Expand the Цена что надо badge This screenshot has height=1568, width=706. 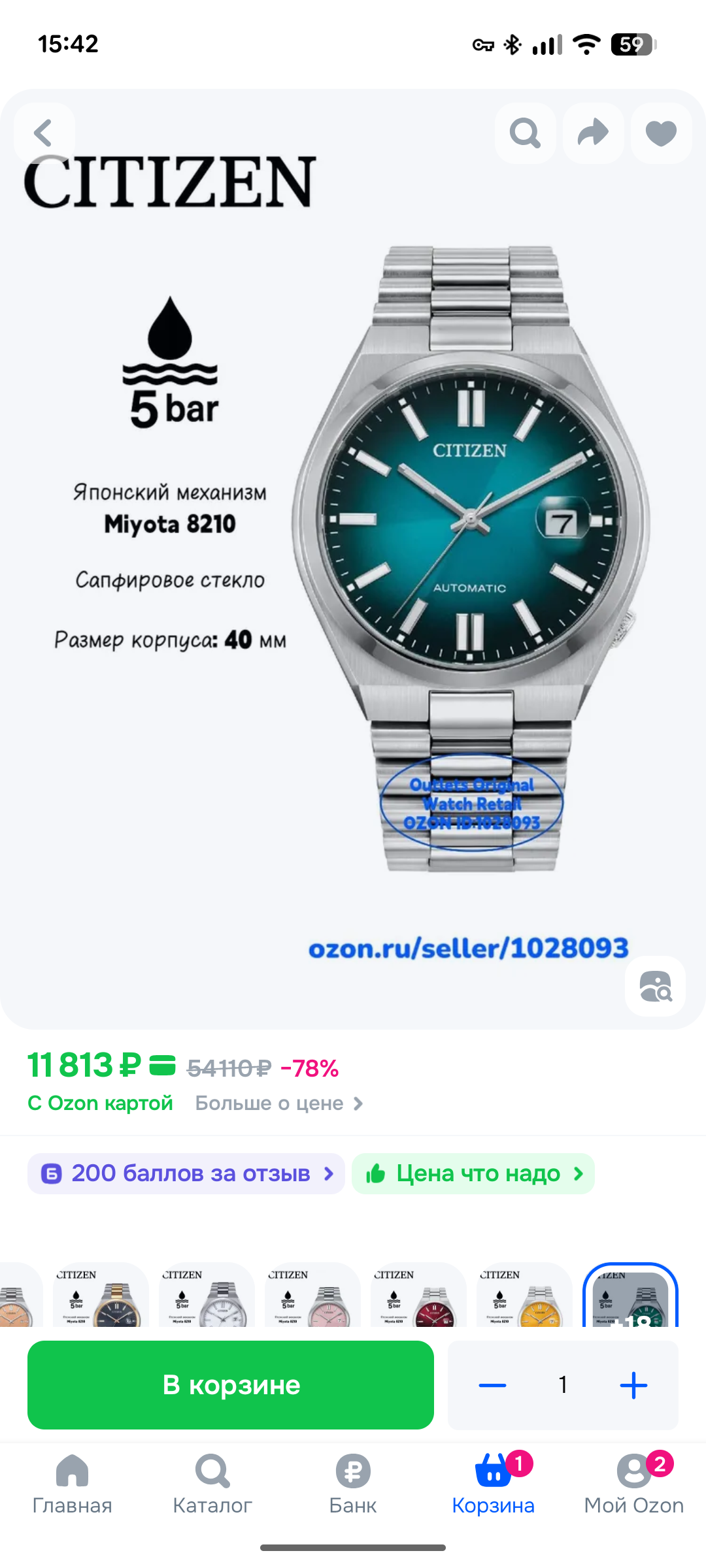473,1173
